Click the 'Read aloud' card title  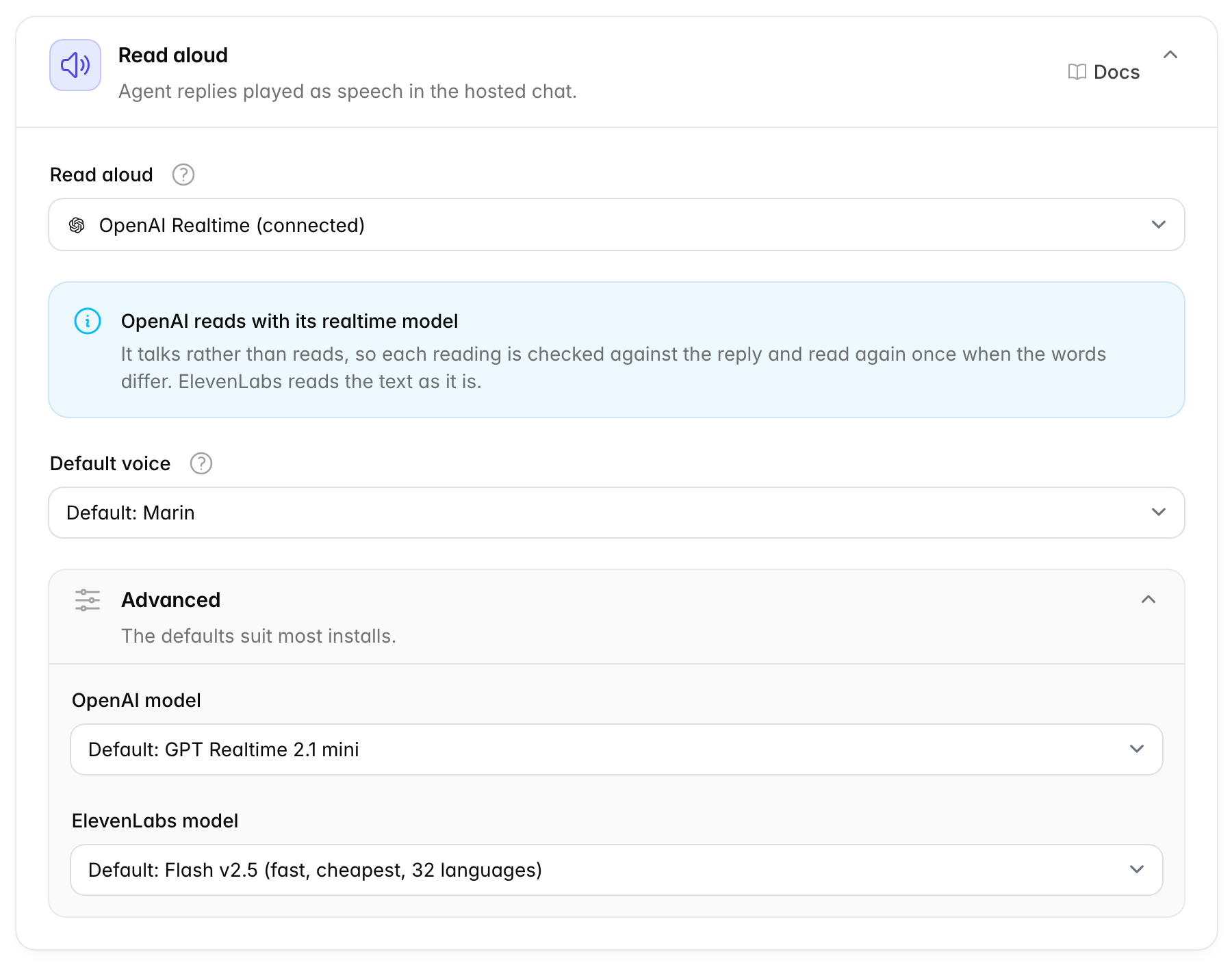[x=173, y=55]
